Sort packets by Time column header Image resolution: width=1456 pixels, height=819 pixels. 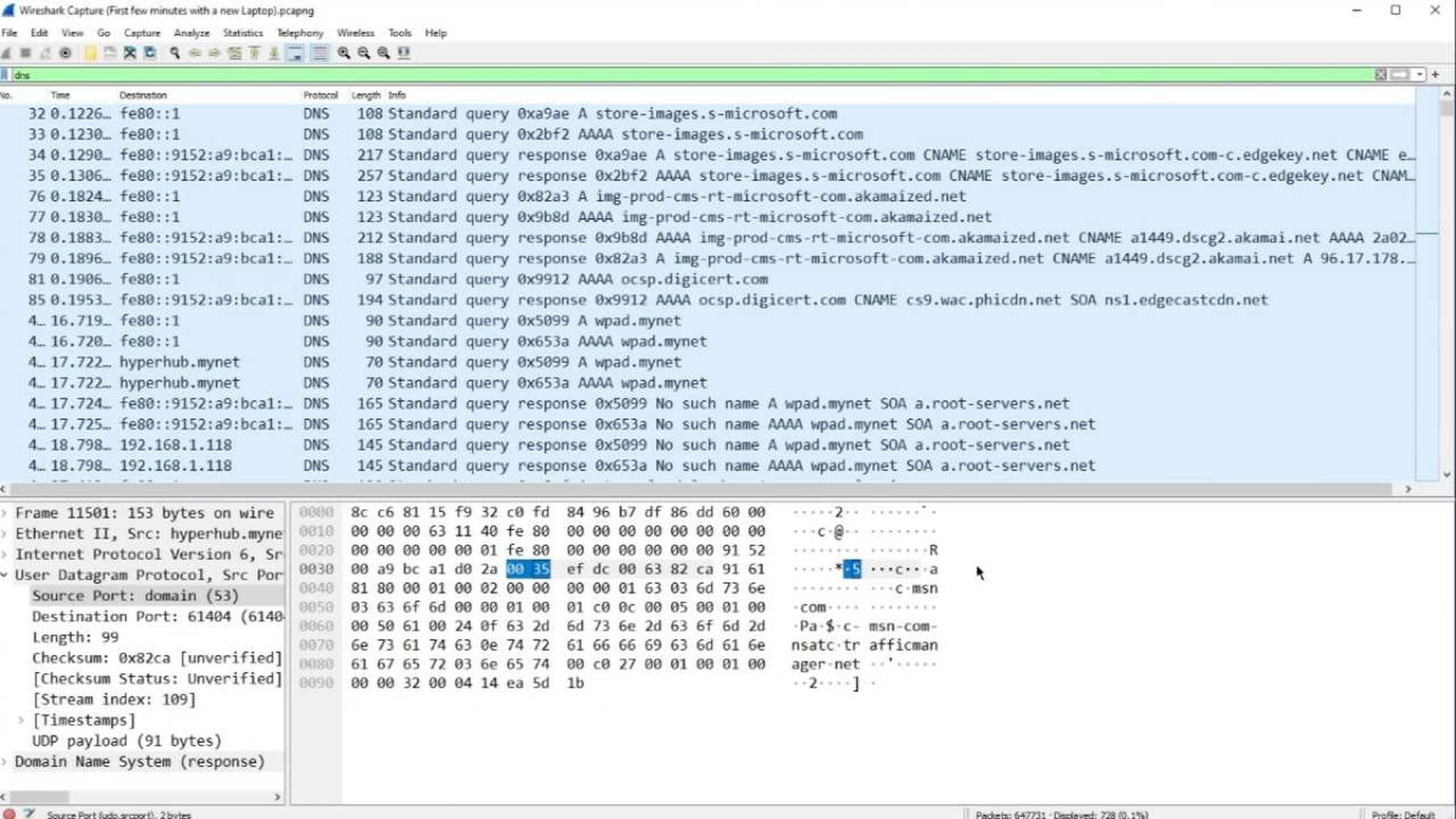coord(61,95)
